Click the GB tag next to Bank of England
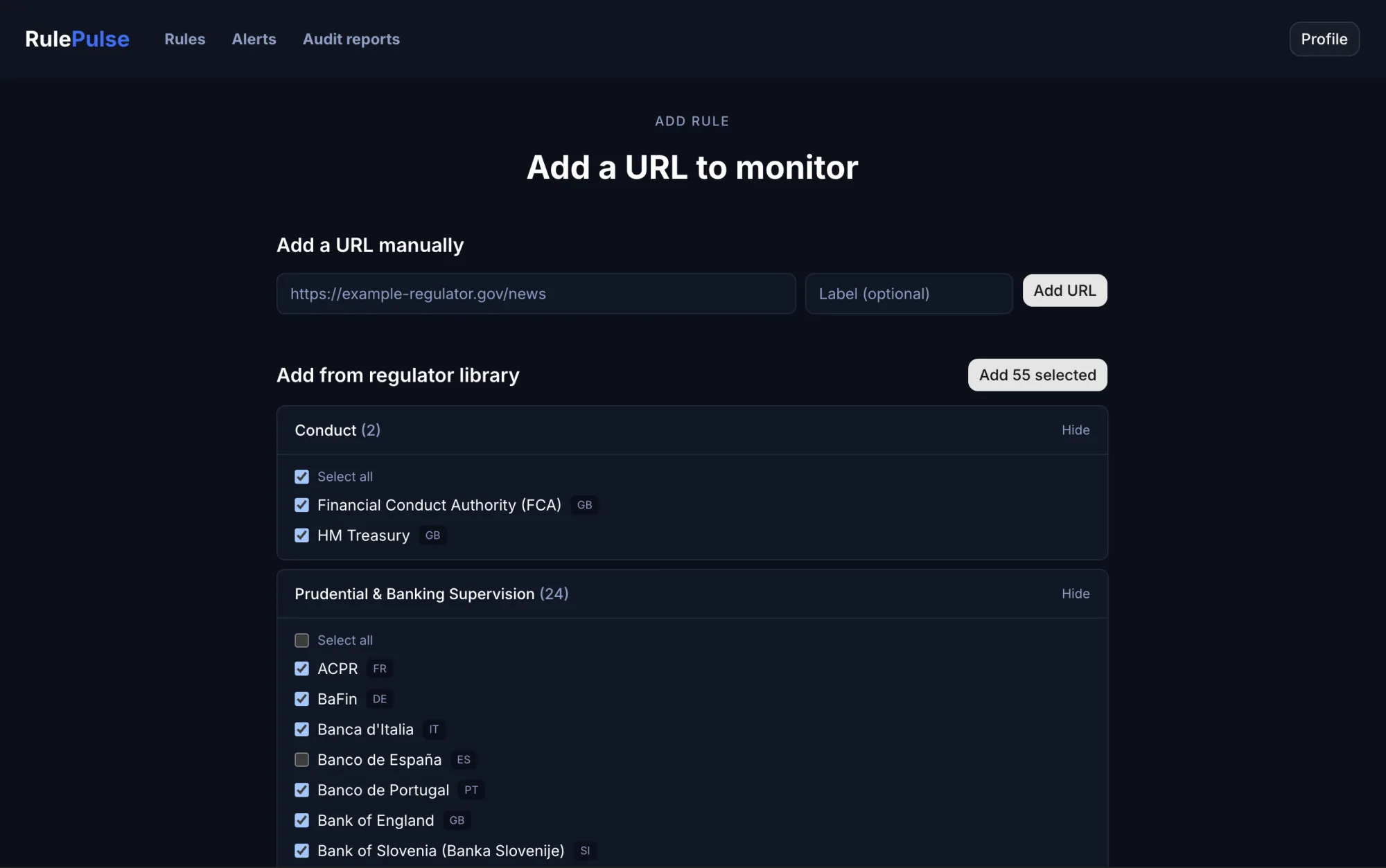 click(x=457, y=820)
